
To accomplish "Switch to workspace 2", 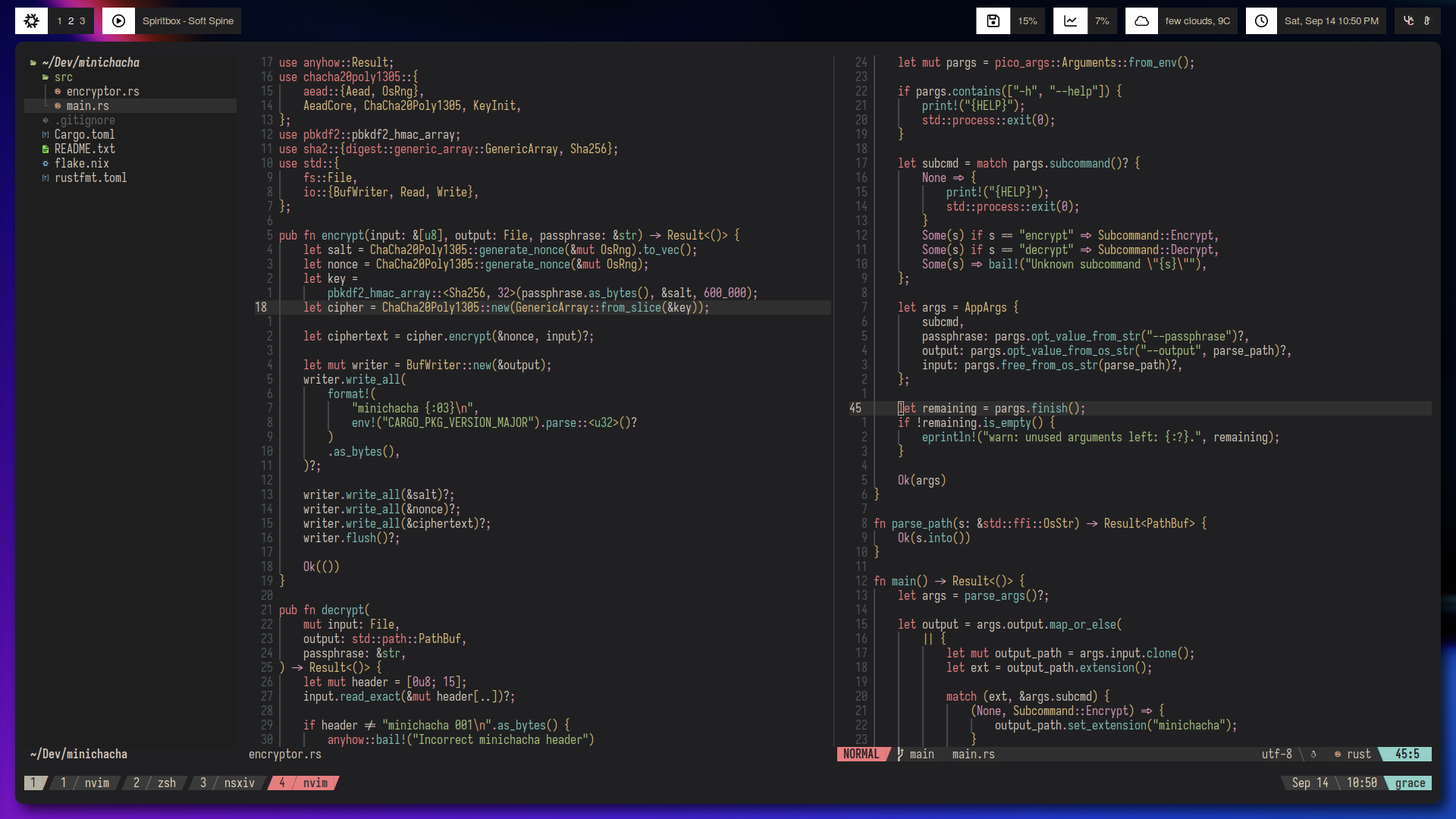I will [71, 21].
